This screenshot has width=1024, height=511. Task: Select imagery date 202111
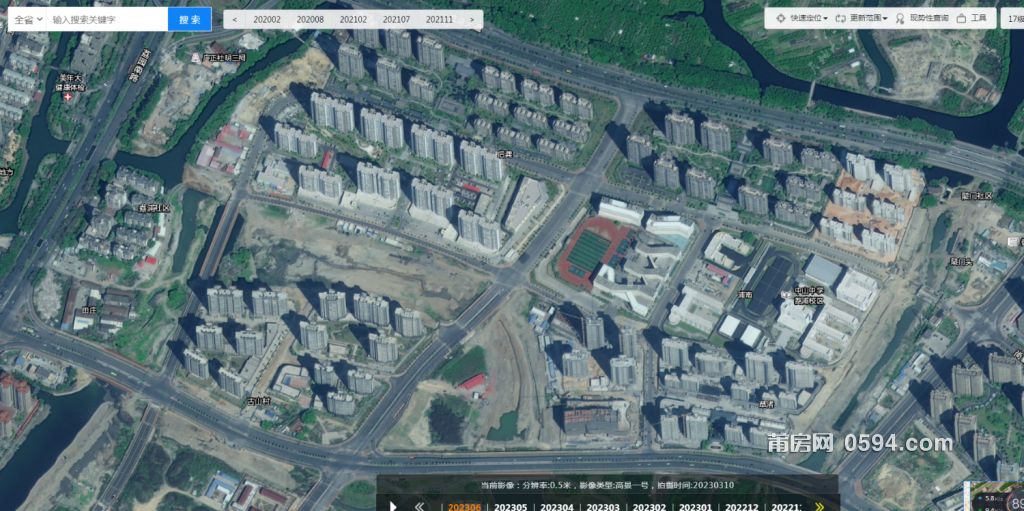pyautogui.click(x=440, y=20)
